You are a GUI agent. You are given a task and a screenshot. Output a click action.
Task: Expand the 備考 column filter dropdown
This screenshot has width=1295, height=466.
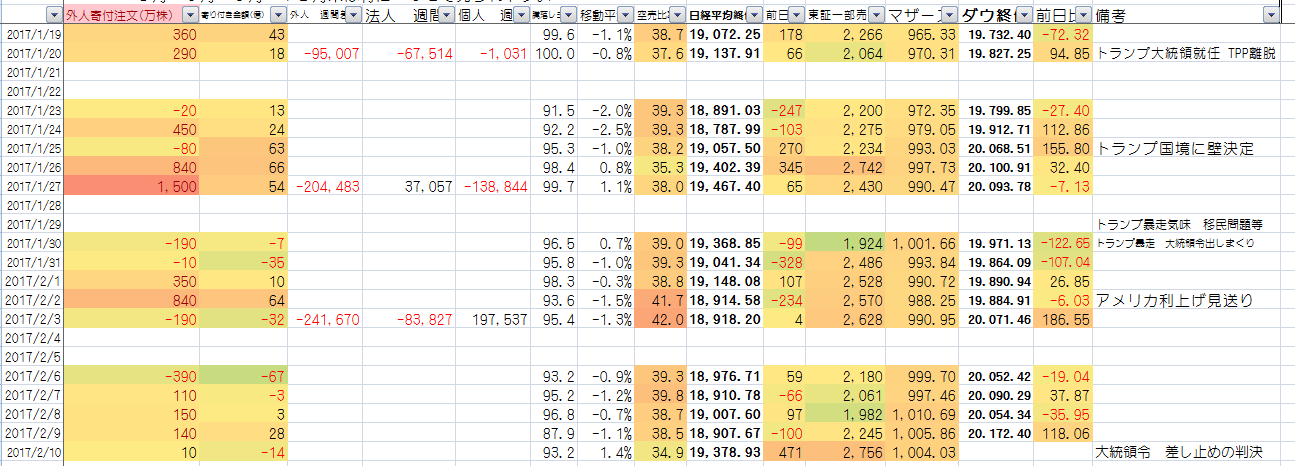(1271, 16)
